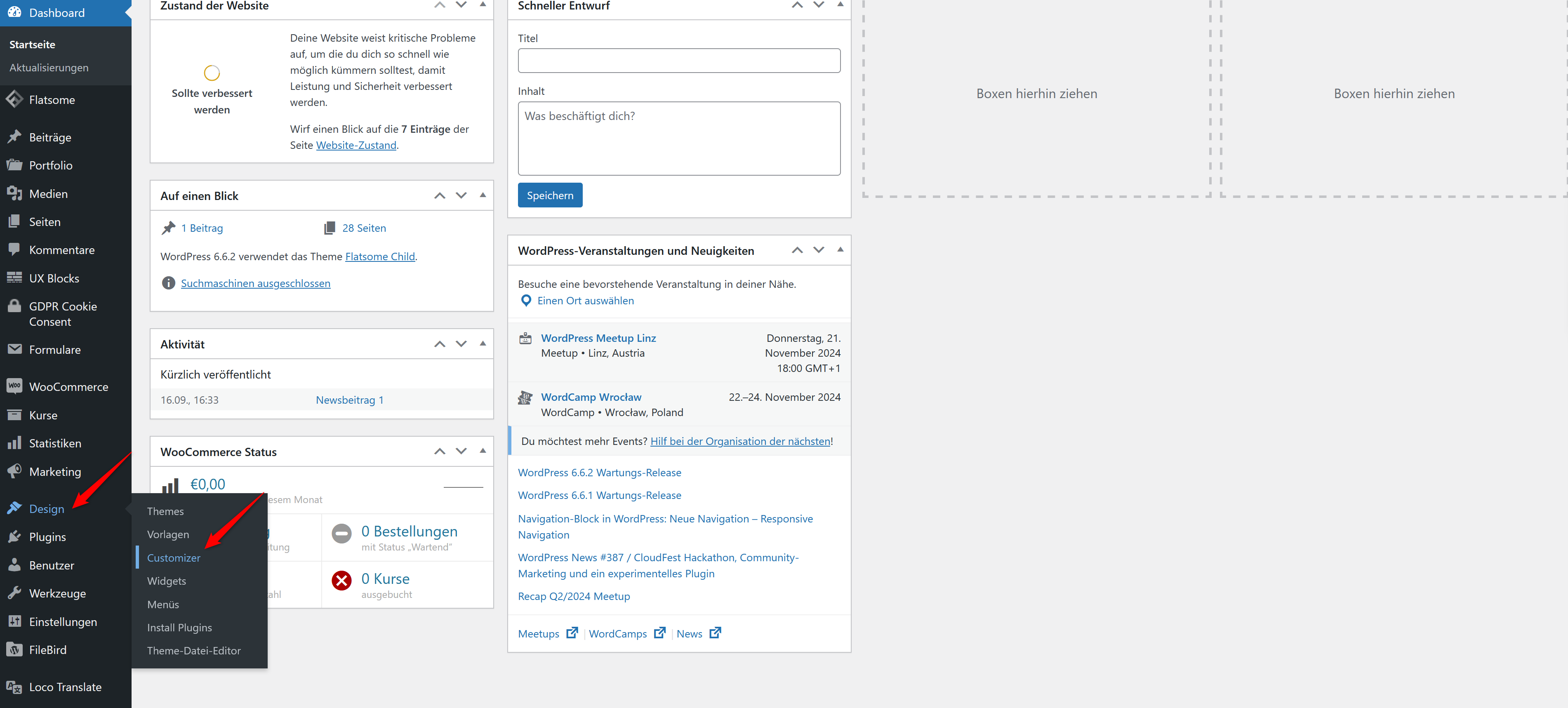Open the Newsbeitrag 1 post link

[x=349, y=400]
